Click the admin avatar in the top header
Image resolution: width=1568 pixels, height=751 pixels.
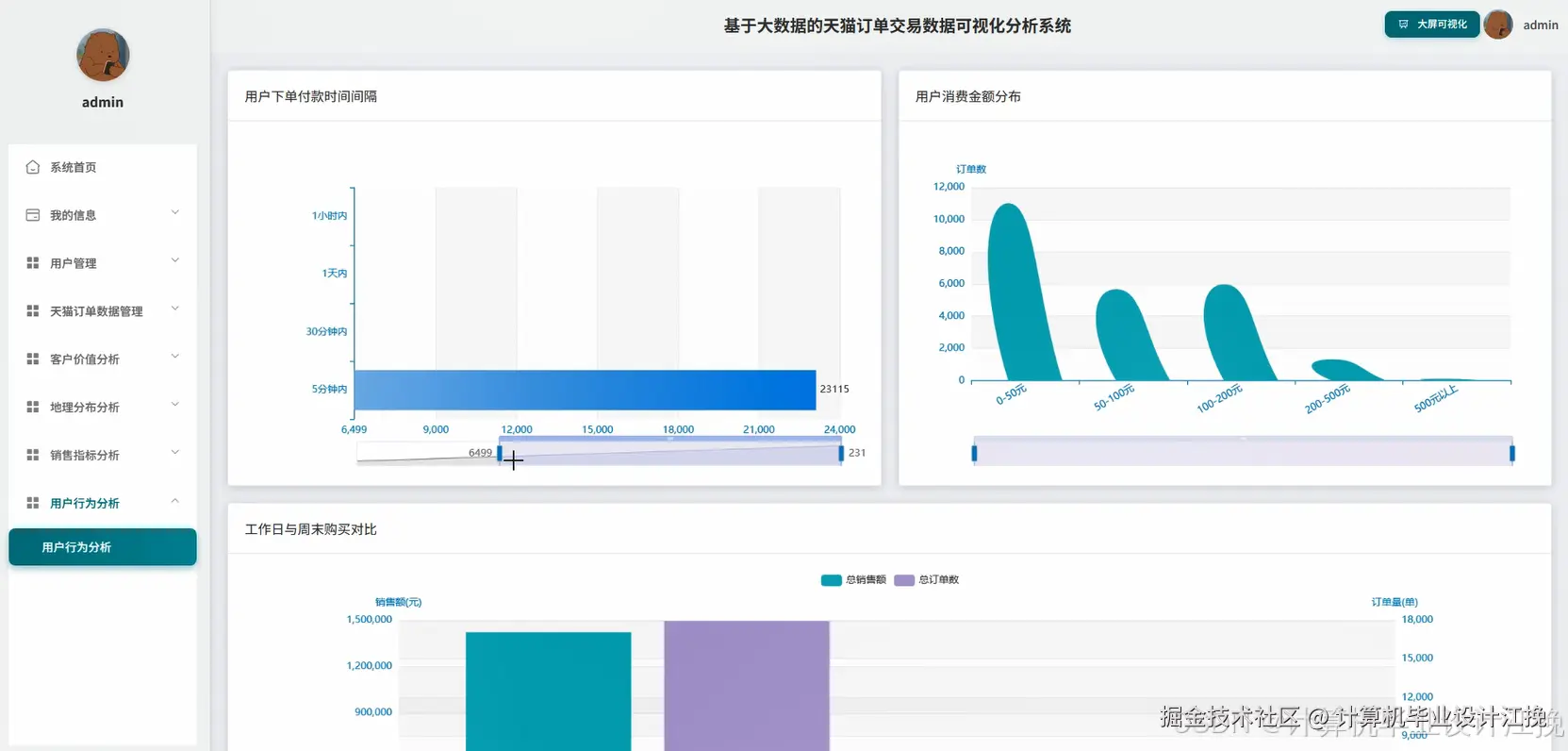(x=1498, y=25)
